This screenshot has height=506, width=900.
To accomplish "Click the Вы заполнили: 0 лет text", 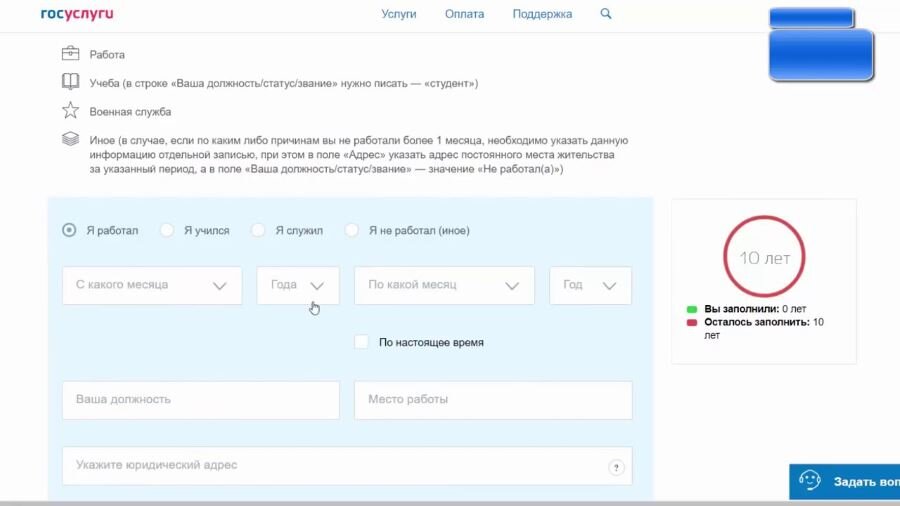I will (x=755, y=309).
